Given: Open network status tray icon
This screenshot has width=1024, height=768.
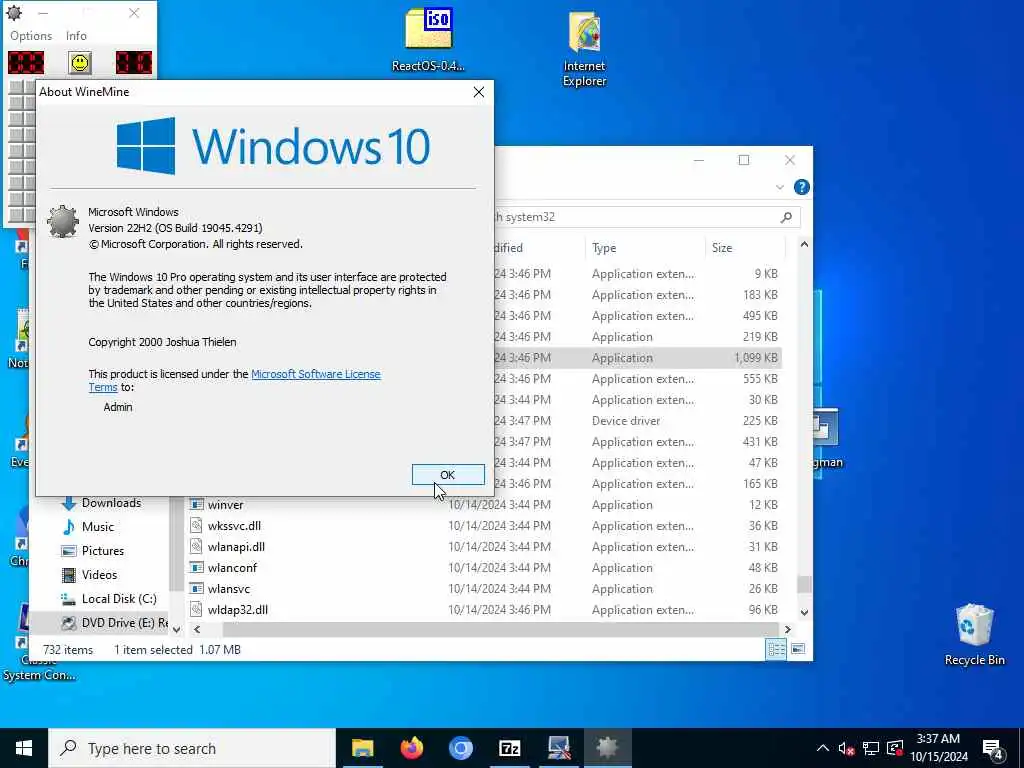Looking at the screenshot, I should 871,748.
